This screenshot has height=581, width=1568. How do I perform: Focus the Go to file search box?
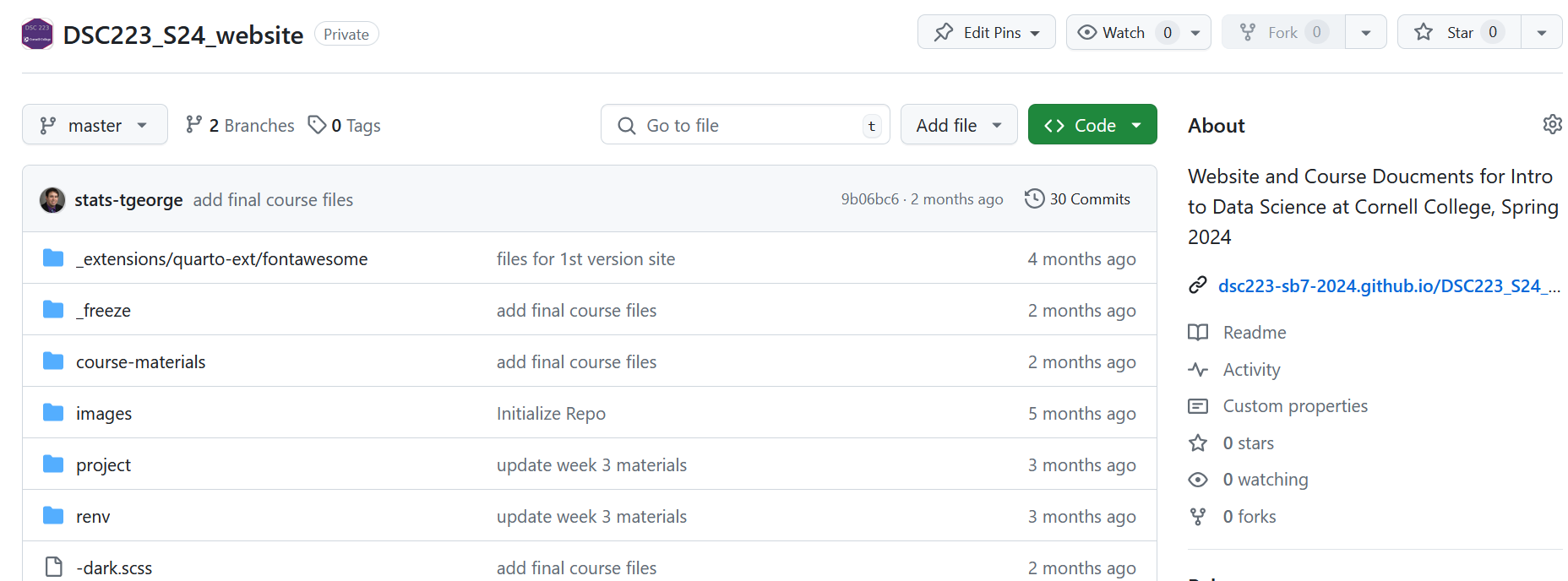[x=745, y=126]
